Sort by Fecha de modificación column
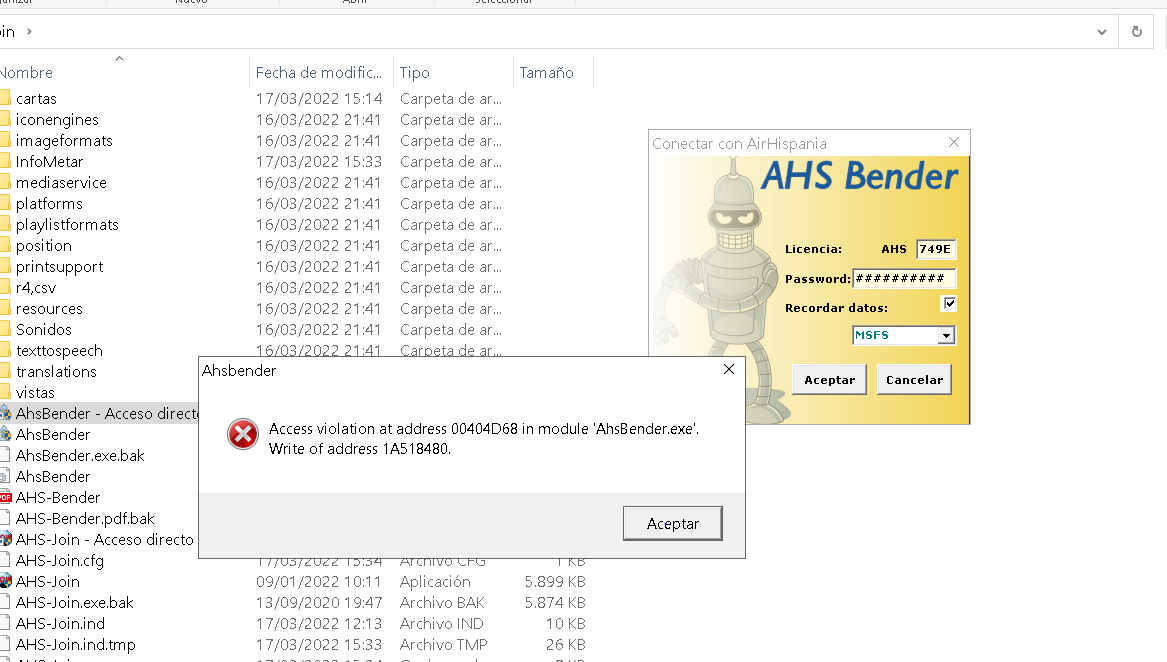1167x662 pixels. pyautogui.click(x=318, y=73)
